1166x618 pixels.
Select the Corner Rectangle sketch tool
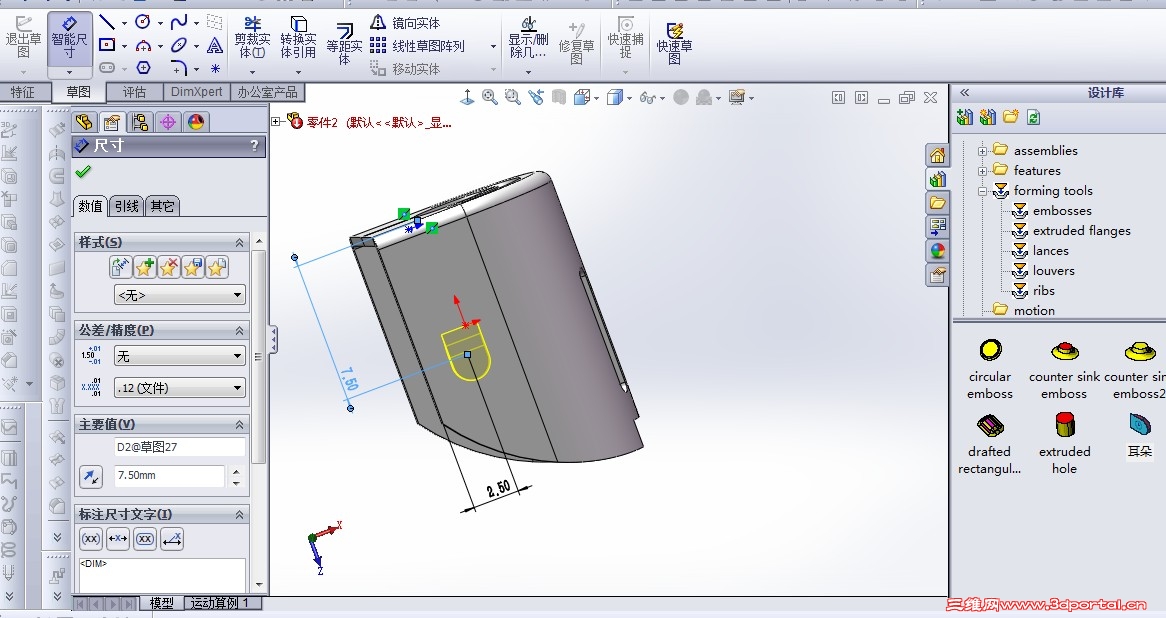pos(107,45)
